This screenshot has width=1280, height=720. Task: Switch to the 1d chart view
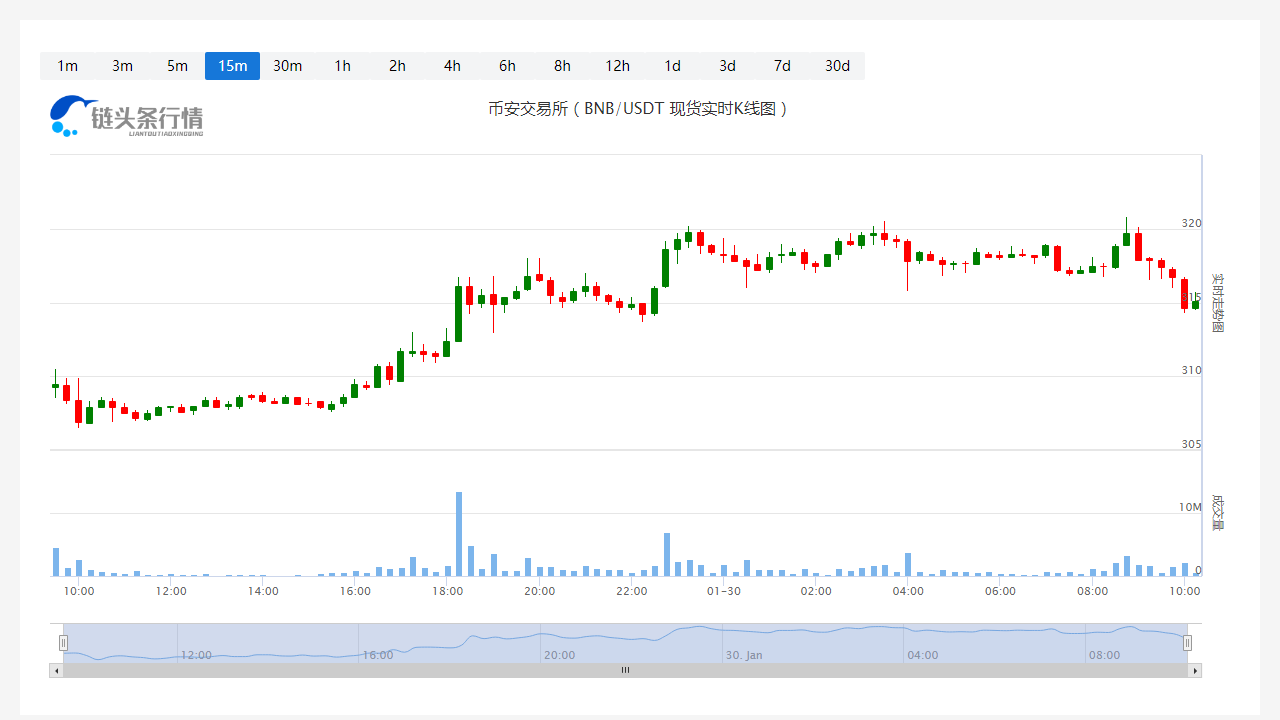coord(672,66)
